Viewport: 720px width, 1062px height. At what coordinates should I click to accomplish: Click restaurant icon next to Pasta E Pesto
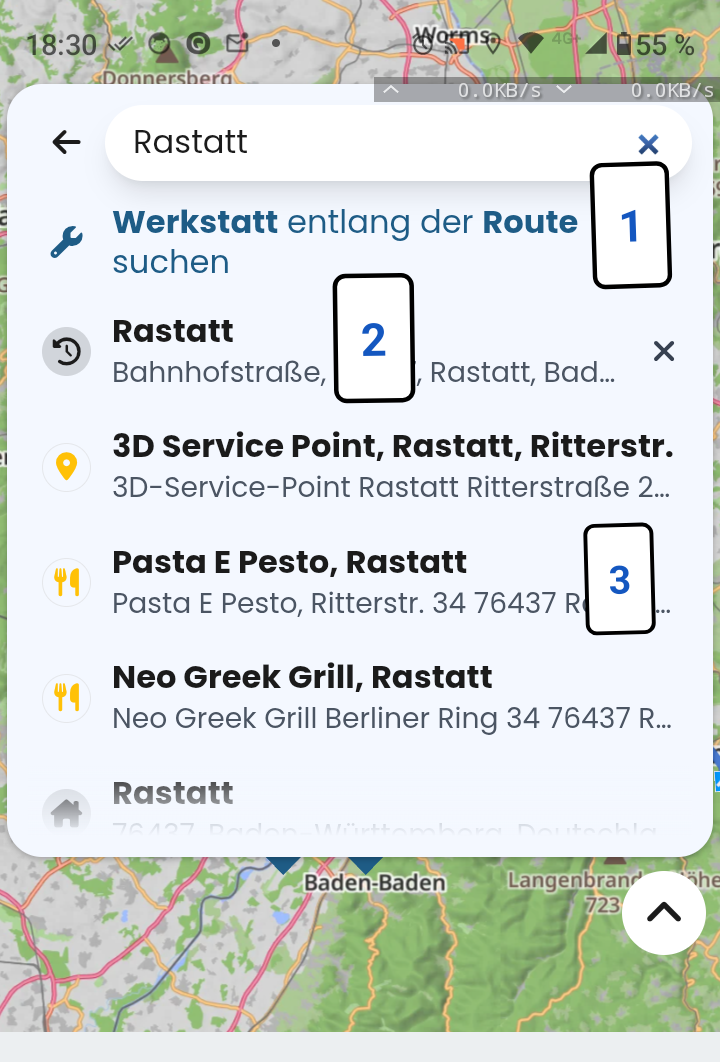point(66,582)
